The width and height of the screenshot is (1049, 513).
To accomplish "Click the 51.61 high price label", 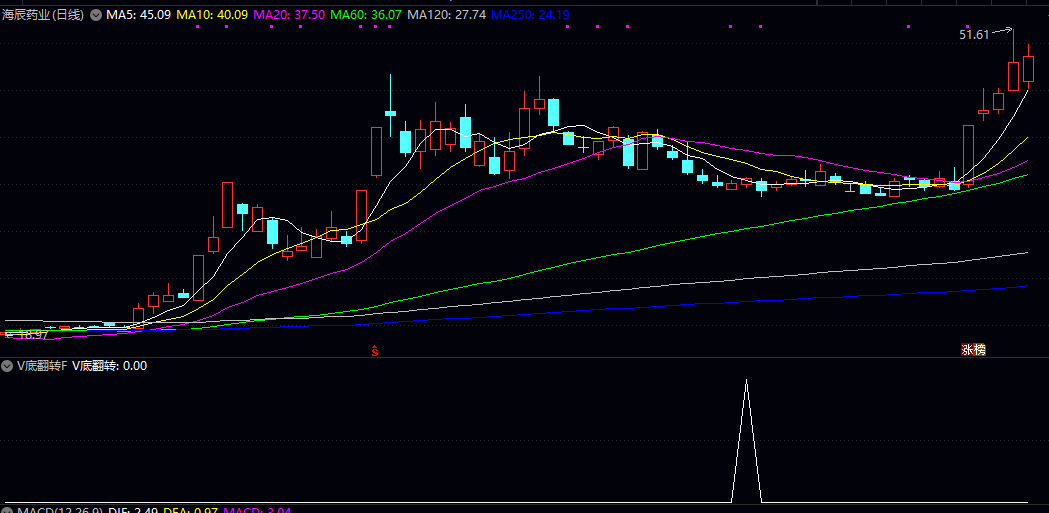I will tap(974, 35).
